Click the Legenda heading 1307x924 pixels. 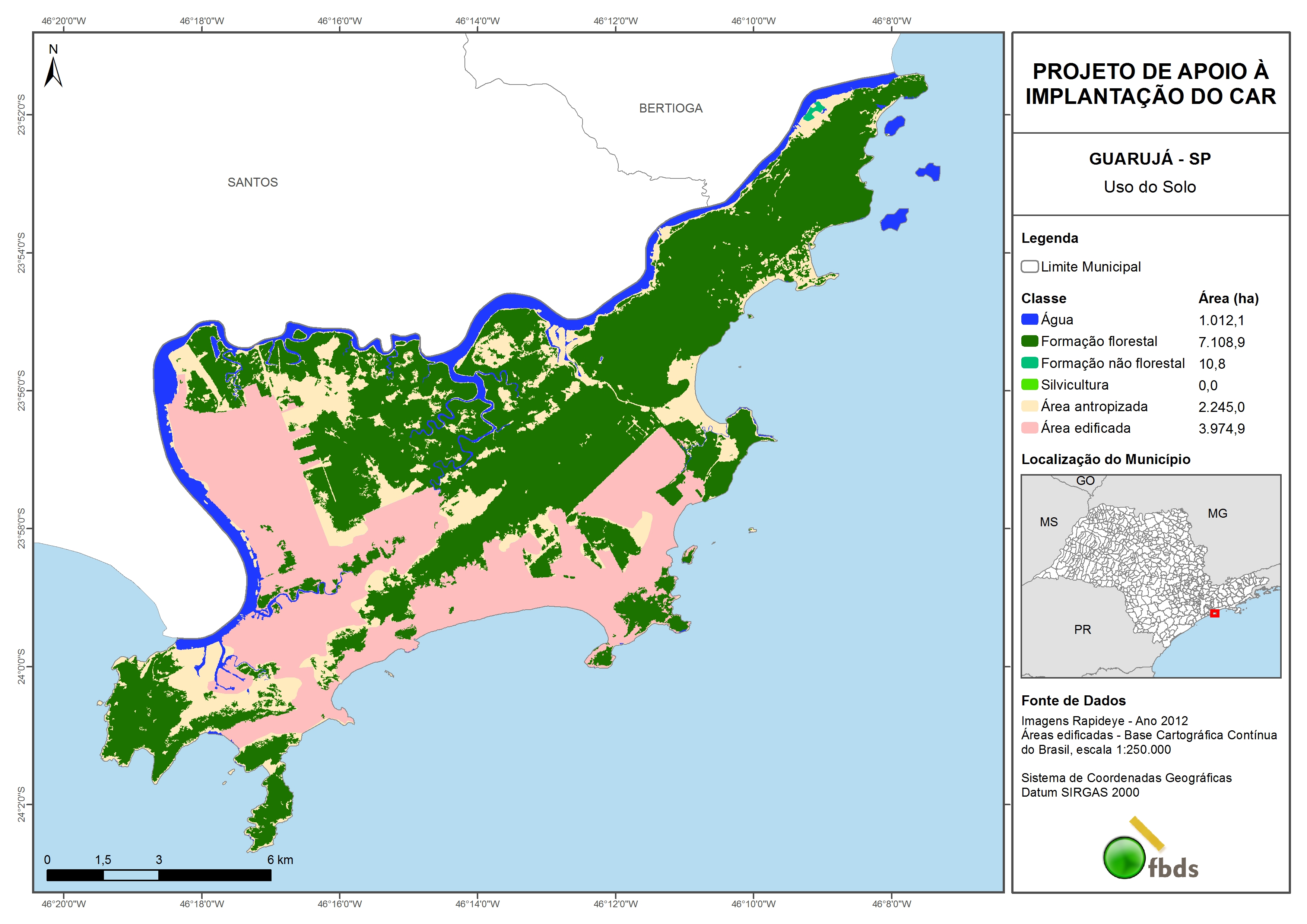pos(1049,238)
